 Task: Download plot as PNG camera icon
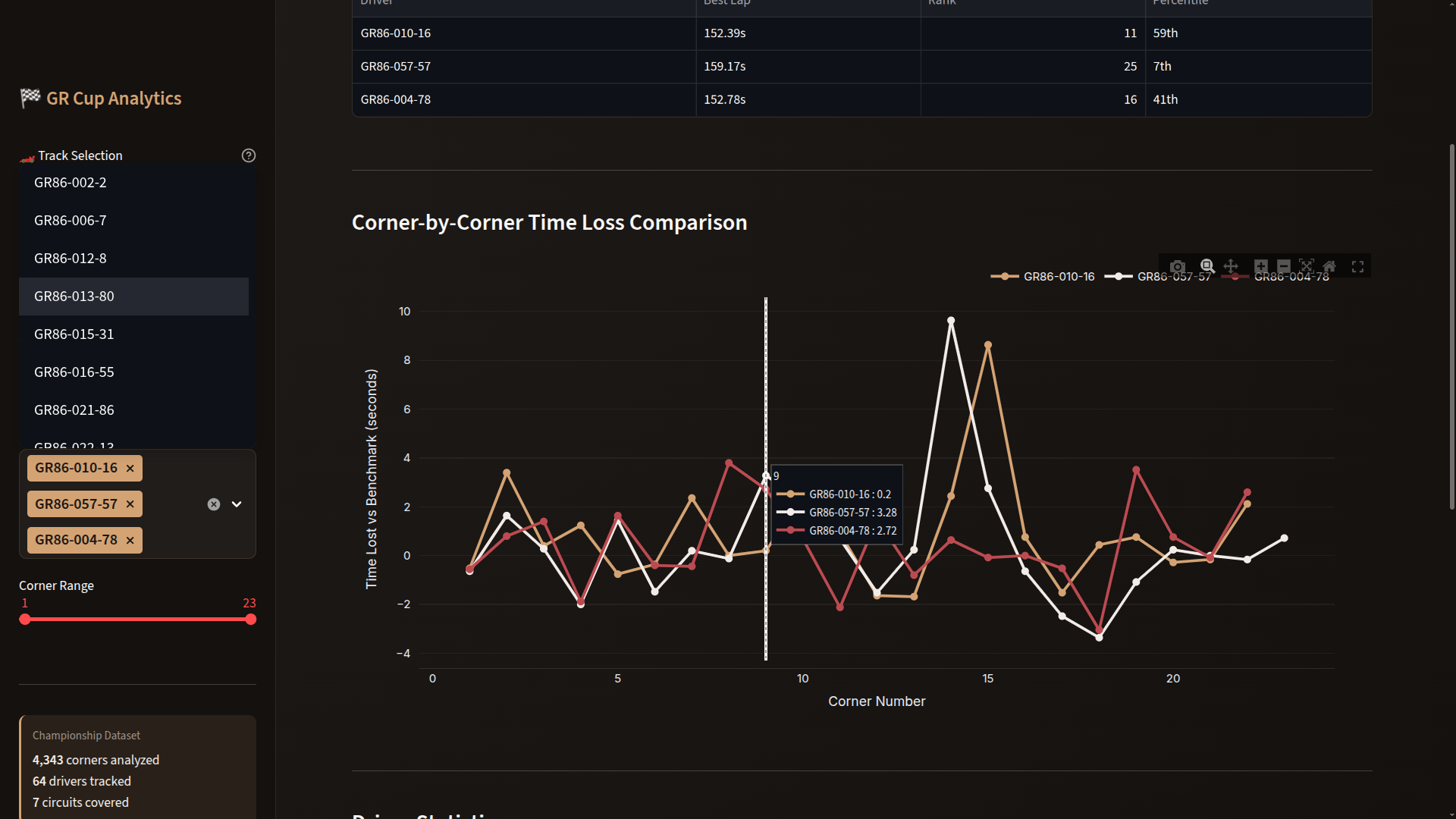(x=1177, y=267)
